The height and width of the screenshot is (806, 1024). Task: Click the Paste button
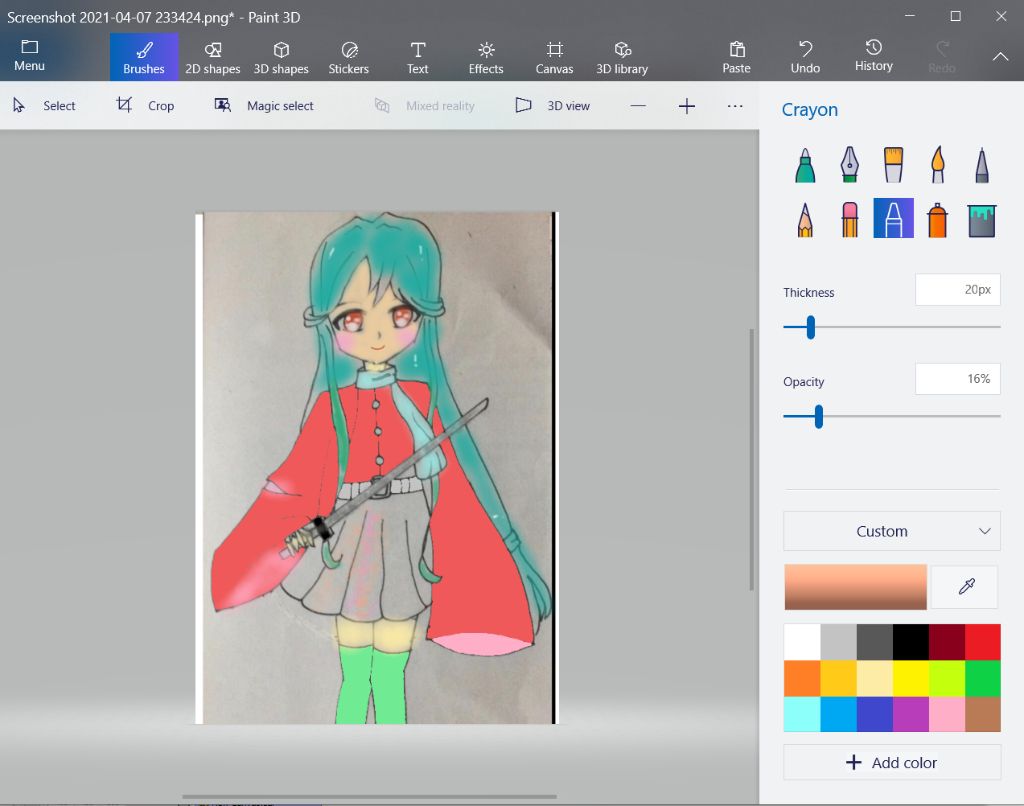pos(737,57)
